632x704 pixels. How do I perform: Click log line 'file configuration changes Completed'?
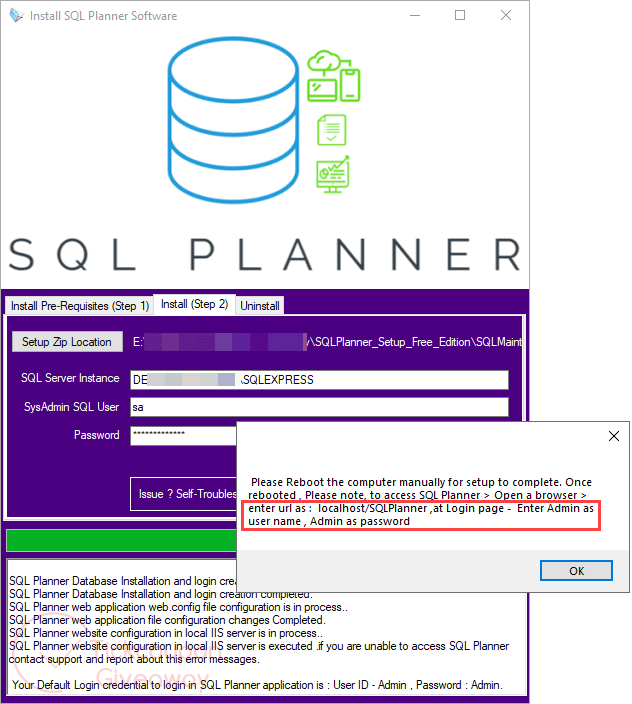click(x=167, y=620)
